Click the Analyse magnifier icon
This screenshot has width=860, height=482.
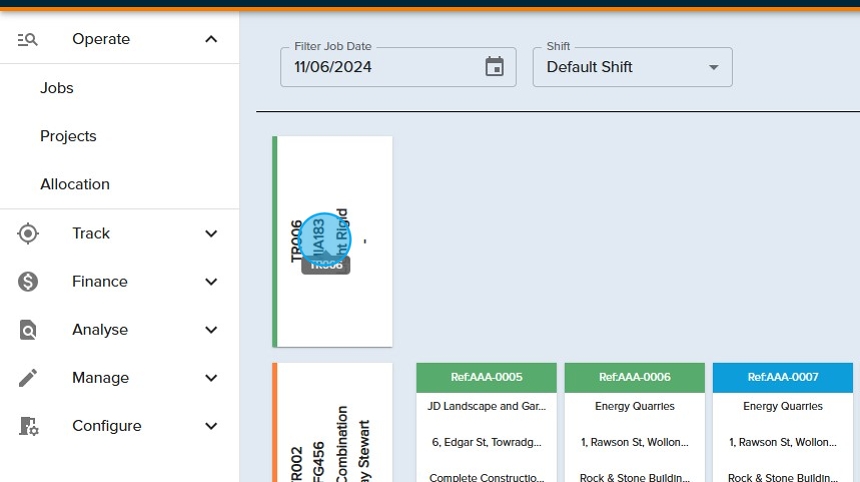tap(28, 330)
